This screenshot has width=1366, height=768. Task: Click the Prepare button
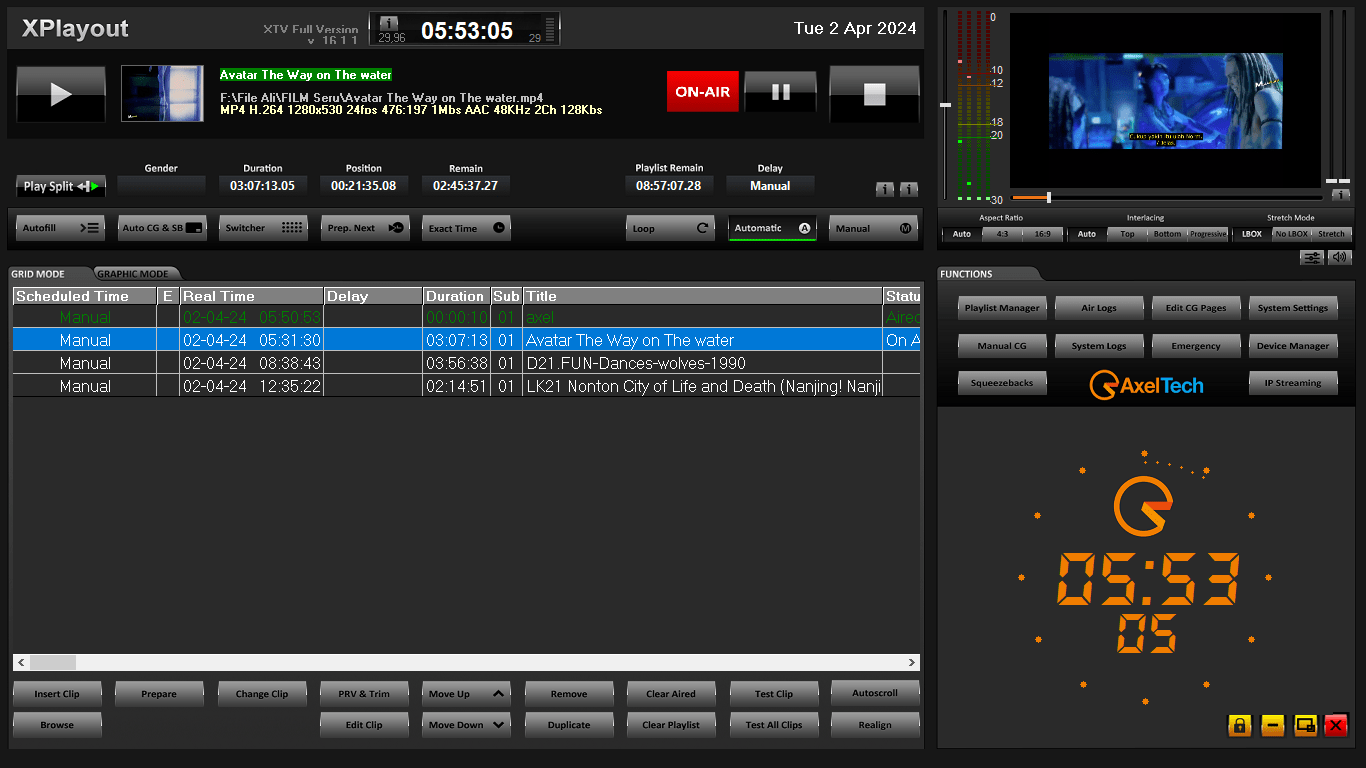click(x=159, y=694)
